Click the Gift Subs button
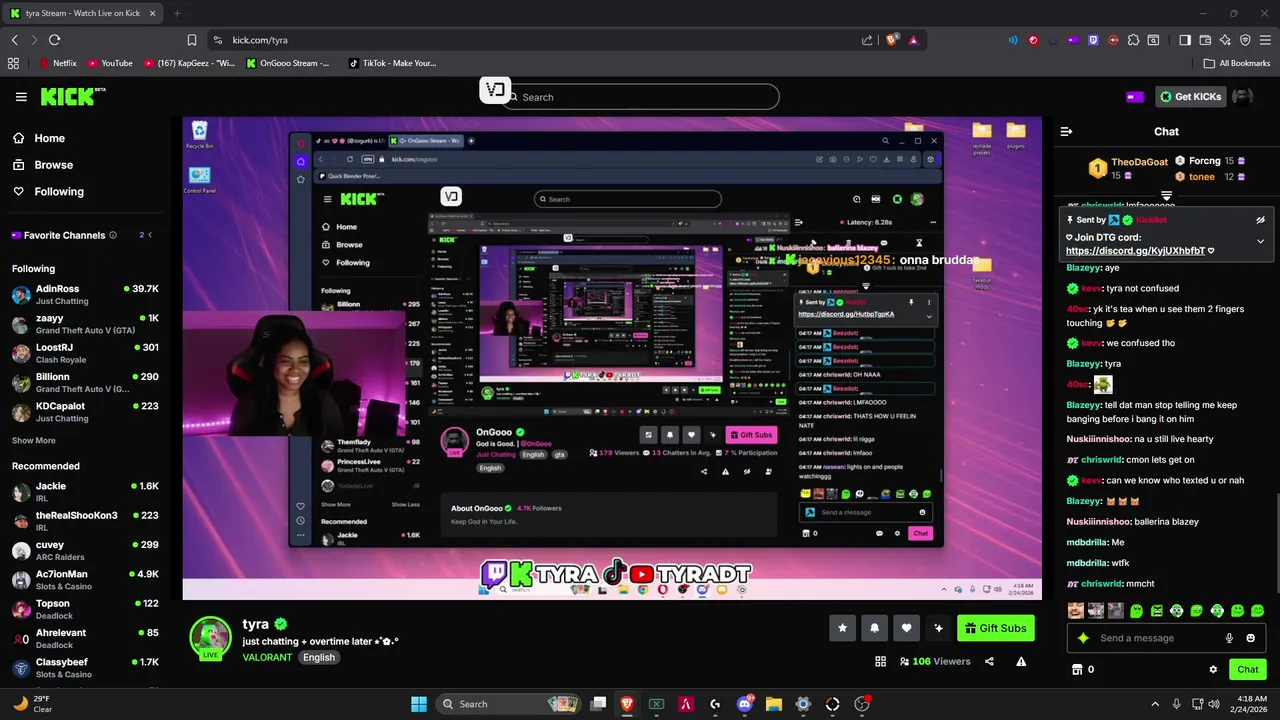This screenshot has width=1280, height=720. tap(995, 628)
